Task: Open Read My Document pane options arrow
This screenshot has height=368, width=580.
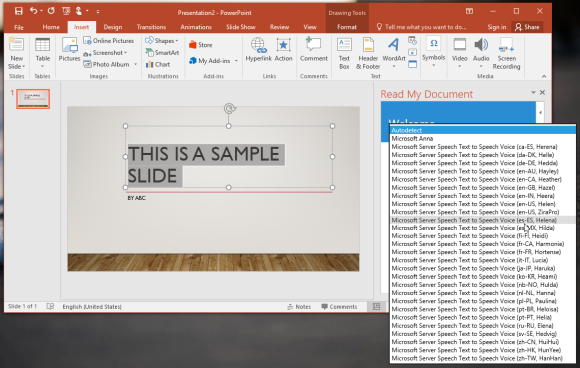Action: [533, 92]
